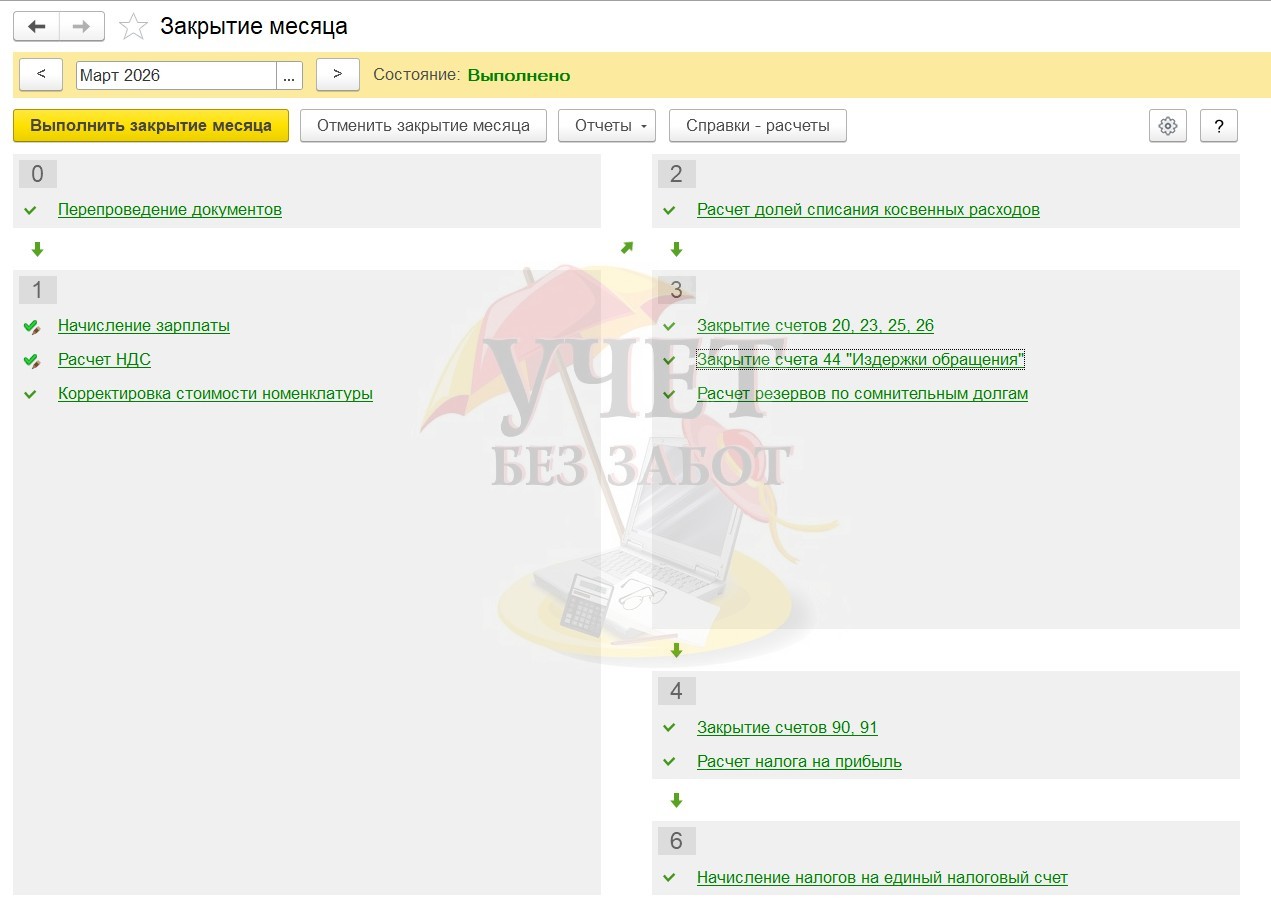Open period picker with ellipsis button
Screen dimensions: 1271x907
click(x=289, y=76)
